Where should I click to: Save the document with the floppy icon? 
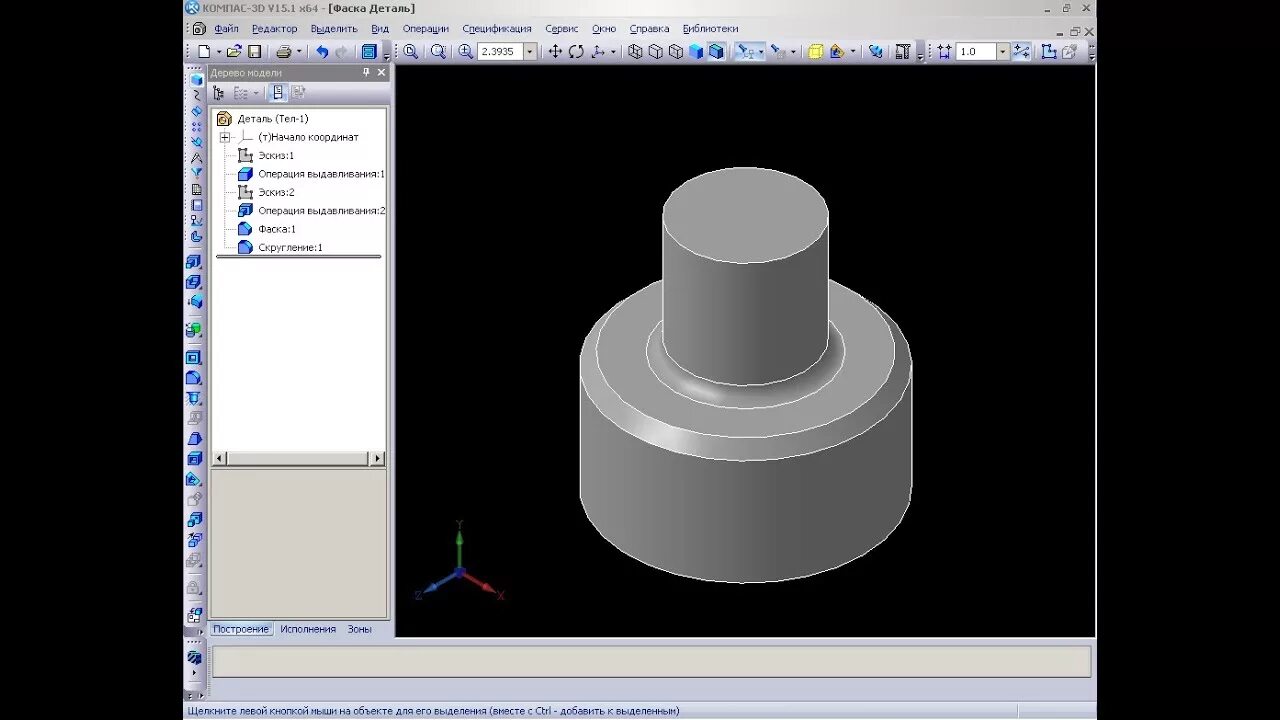pyautogui.click(x=255, y=51)
